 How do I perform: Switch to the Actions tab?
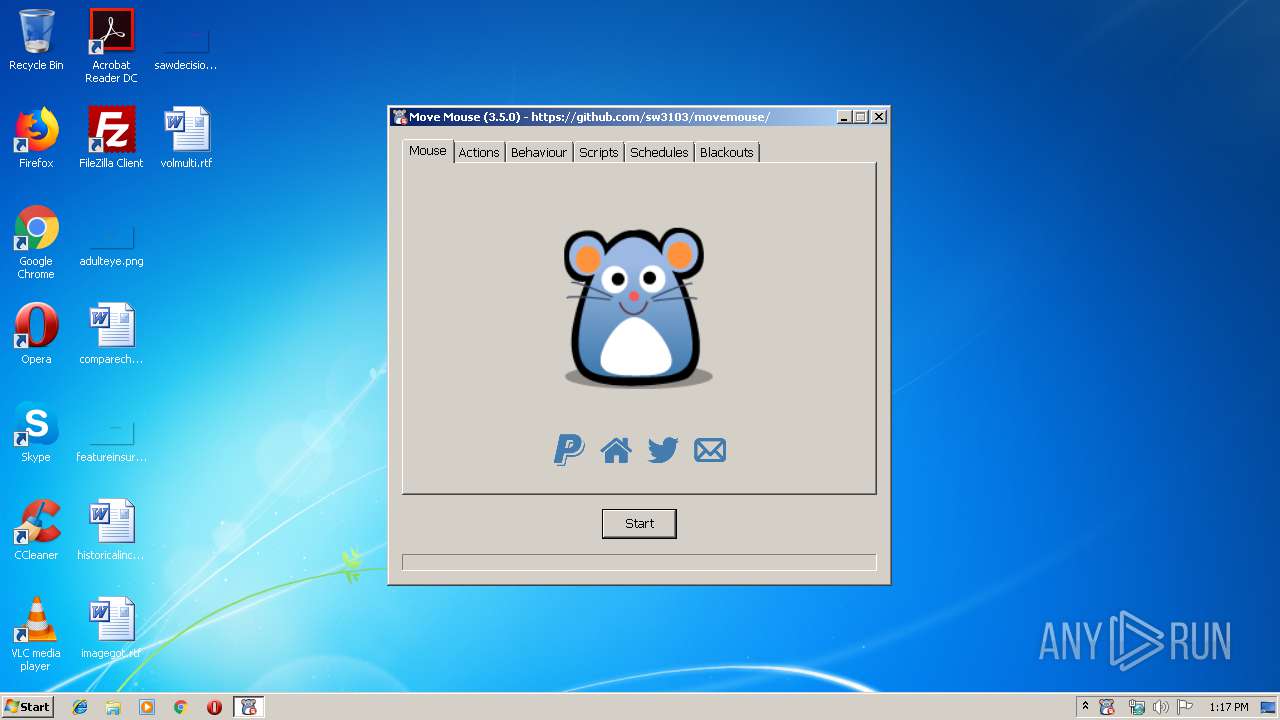[479, 152]
